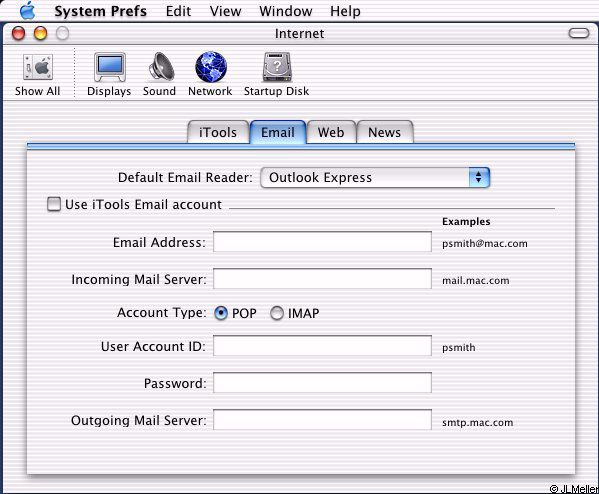Switch to the News tab
The height and width of the screenshot is (494, 599).
coord(385,132)
